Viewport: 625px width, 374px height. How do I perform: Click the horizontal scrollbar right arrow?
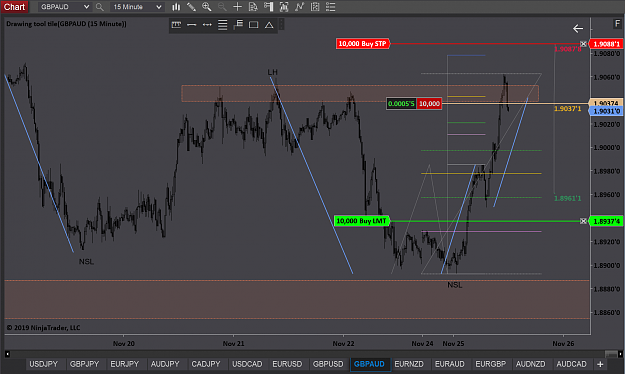[x=620, y=354]
